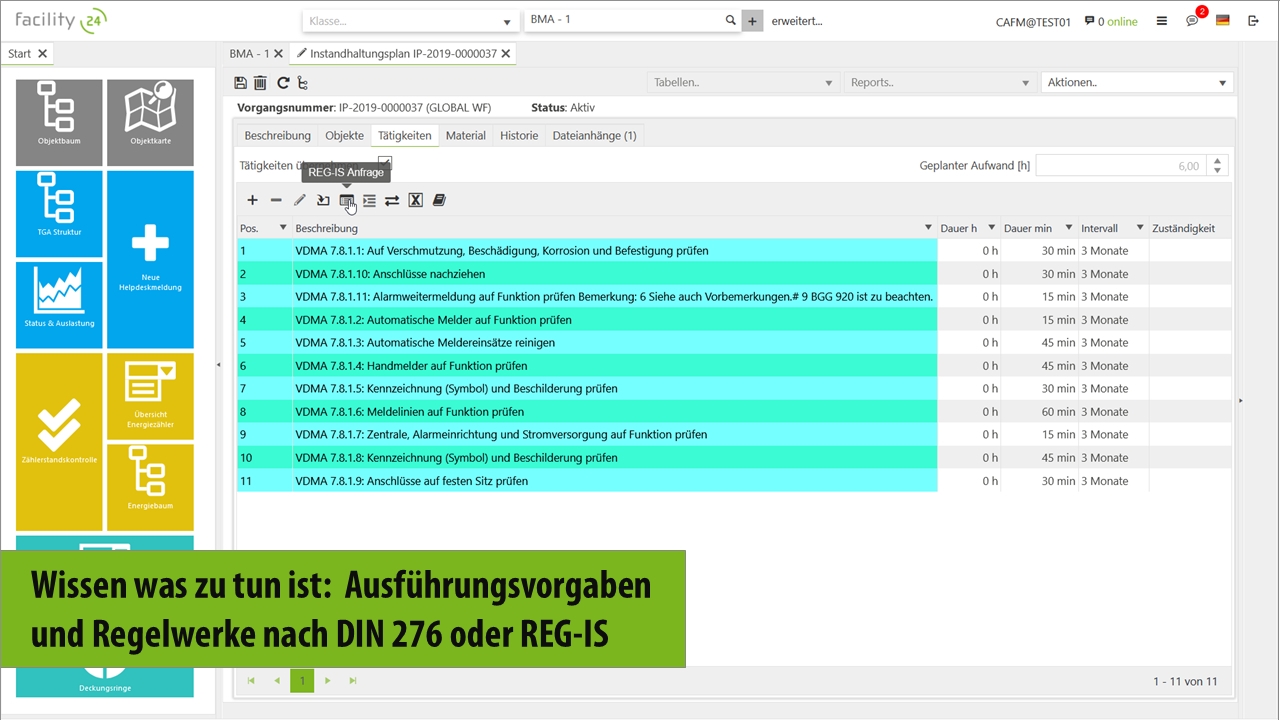This screenshot has width=1280, height=720.
Task: Change language via the German flag icon
Action: coord(1222,21)
